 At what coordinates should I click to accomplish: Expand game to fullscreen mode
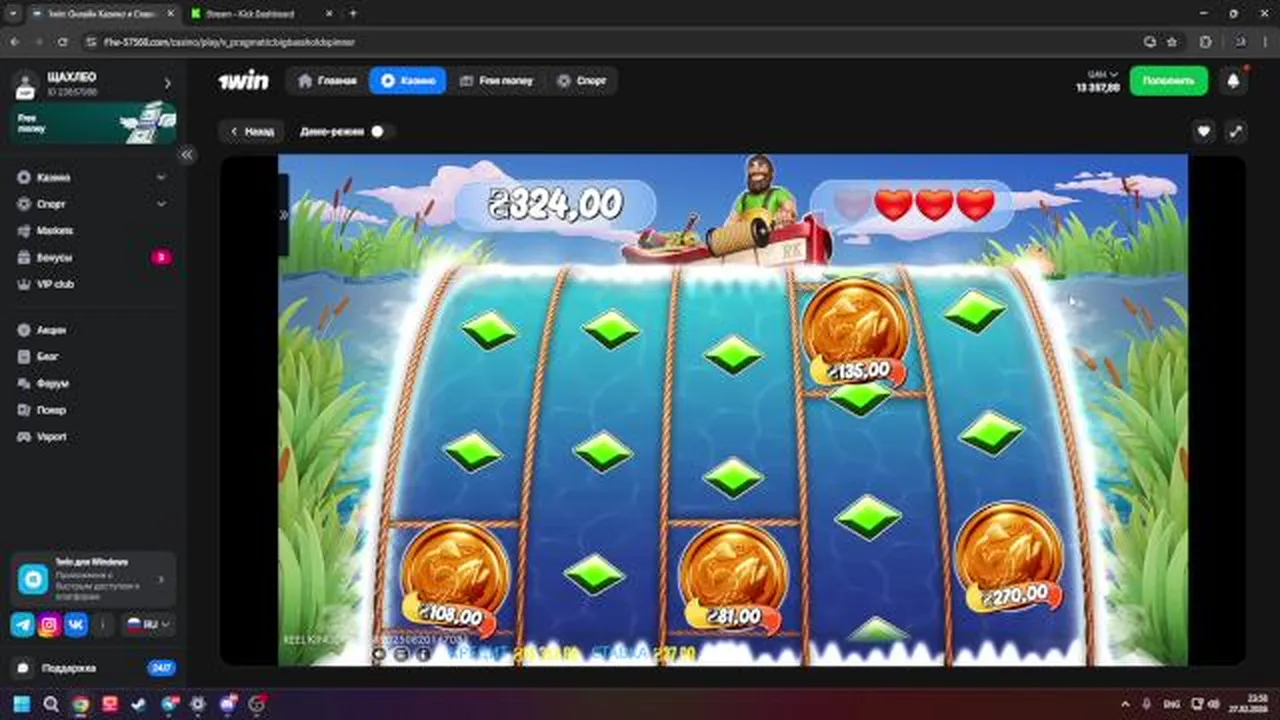[1236, 131]
